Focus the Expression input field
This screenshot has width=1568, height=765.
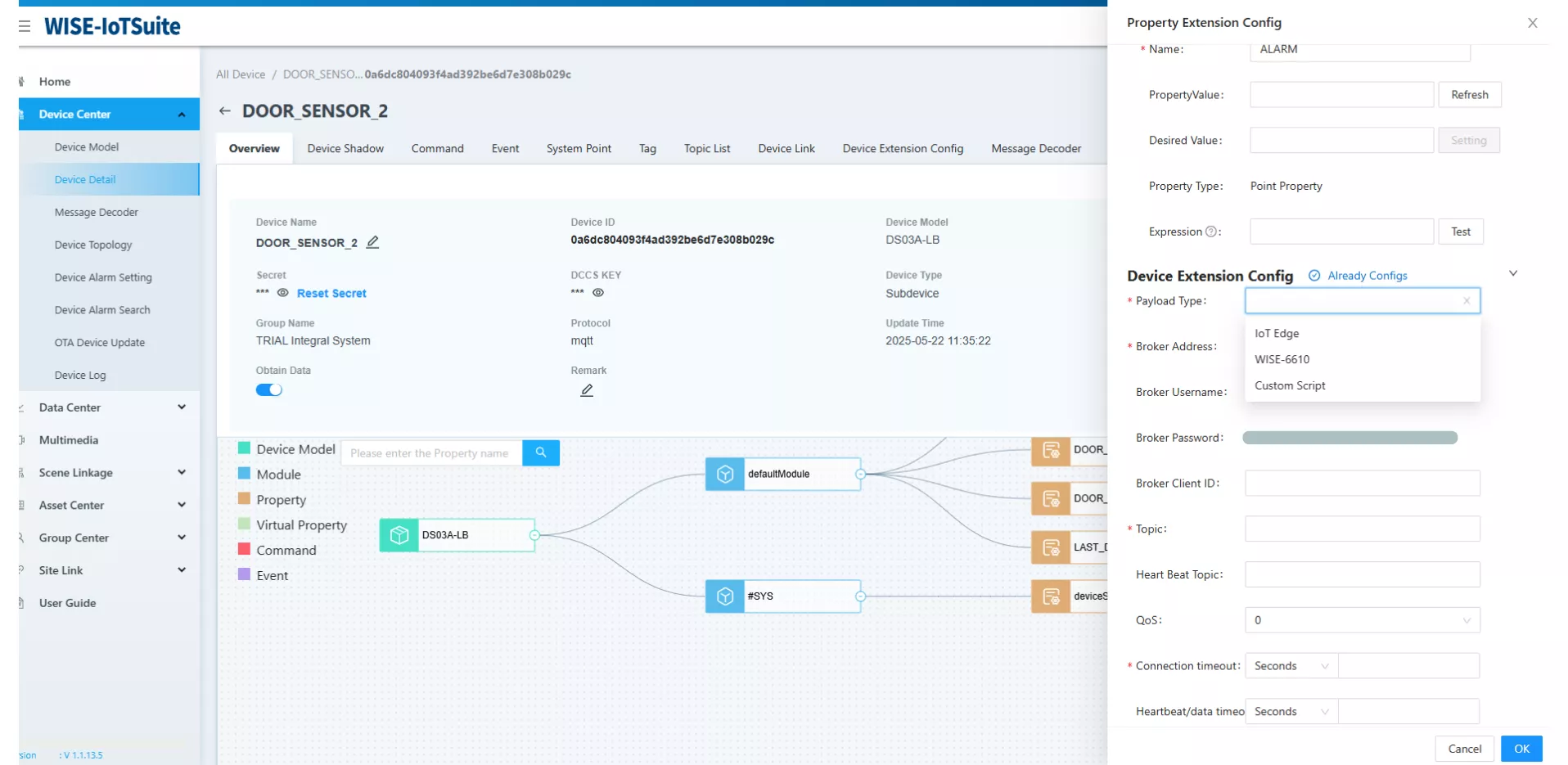click(1341, 232)
